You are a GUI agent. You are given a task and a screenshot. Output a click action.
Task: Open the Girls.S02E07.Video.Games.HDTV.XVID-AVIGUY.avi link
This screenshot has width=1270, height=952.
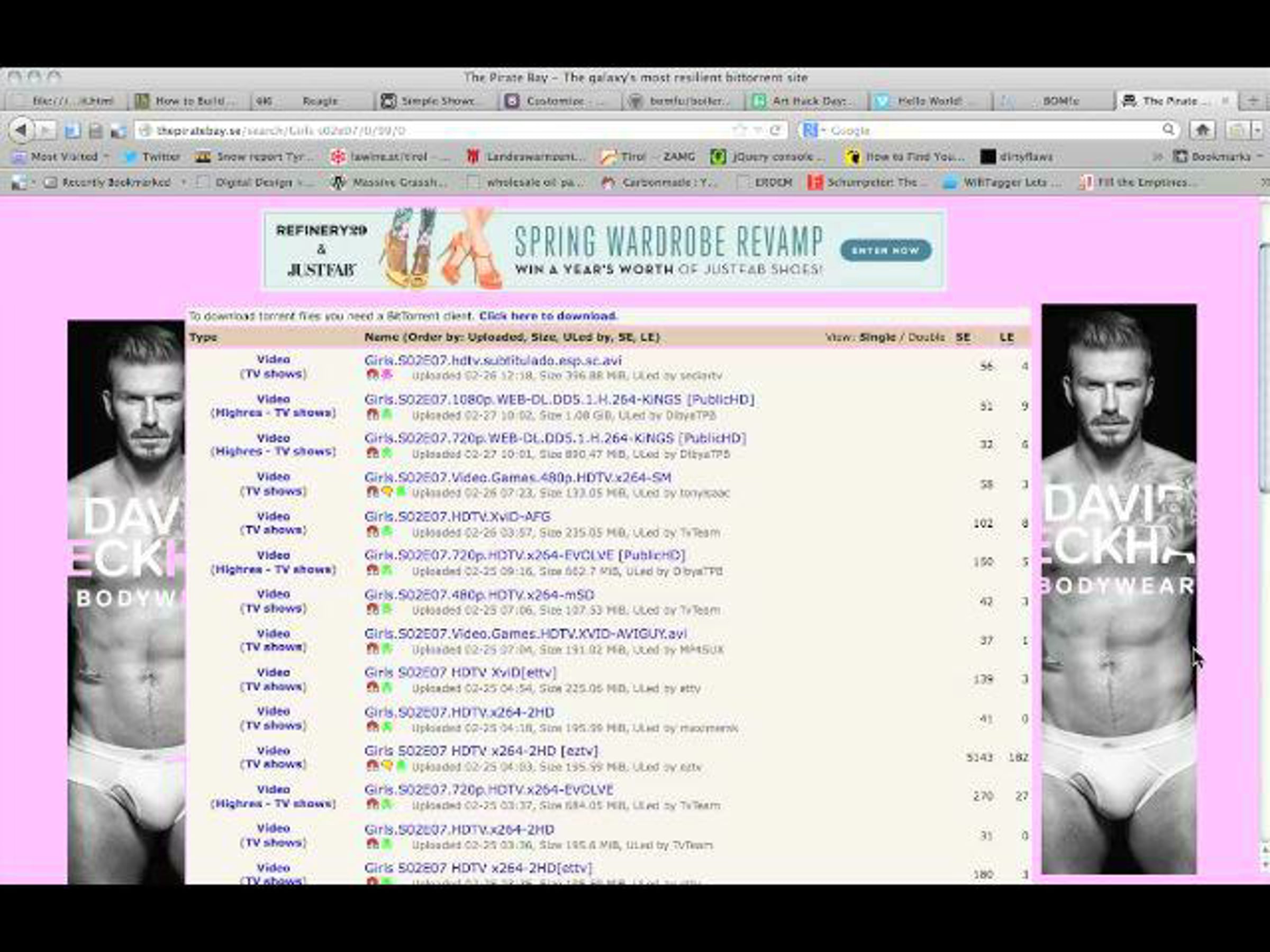(x=525, y=634)
